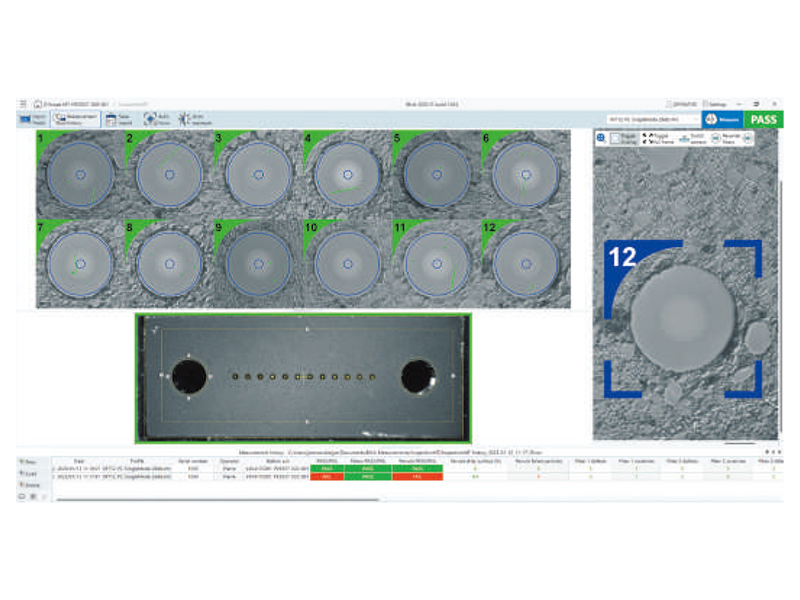
Task: Click the ferrule overview image
Action: tap(303, 377)
